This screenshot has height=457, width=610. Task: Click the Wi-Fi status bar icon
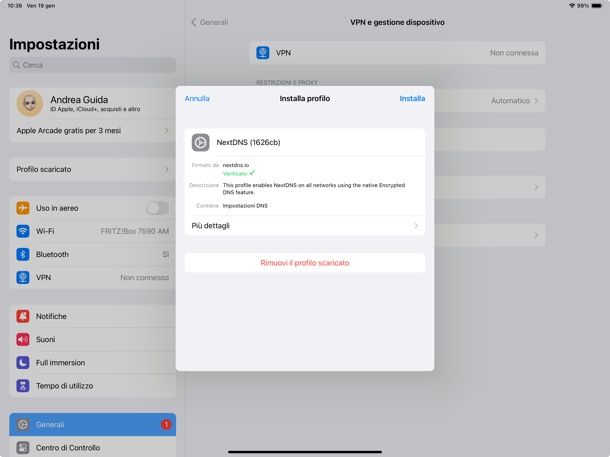[x=572, y=6]
